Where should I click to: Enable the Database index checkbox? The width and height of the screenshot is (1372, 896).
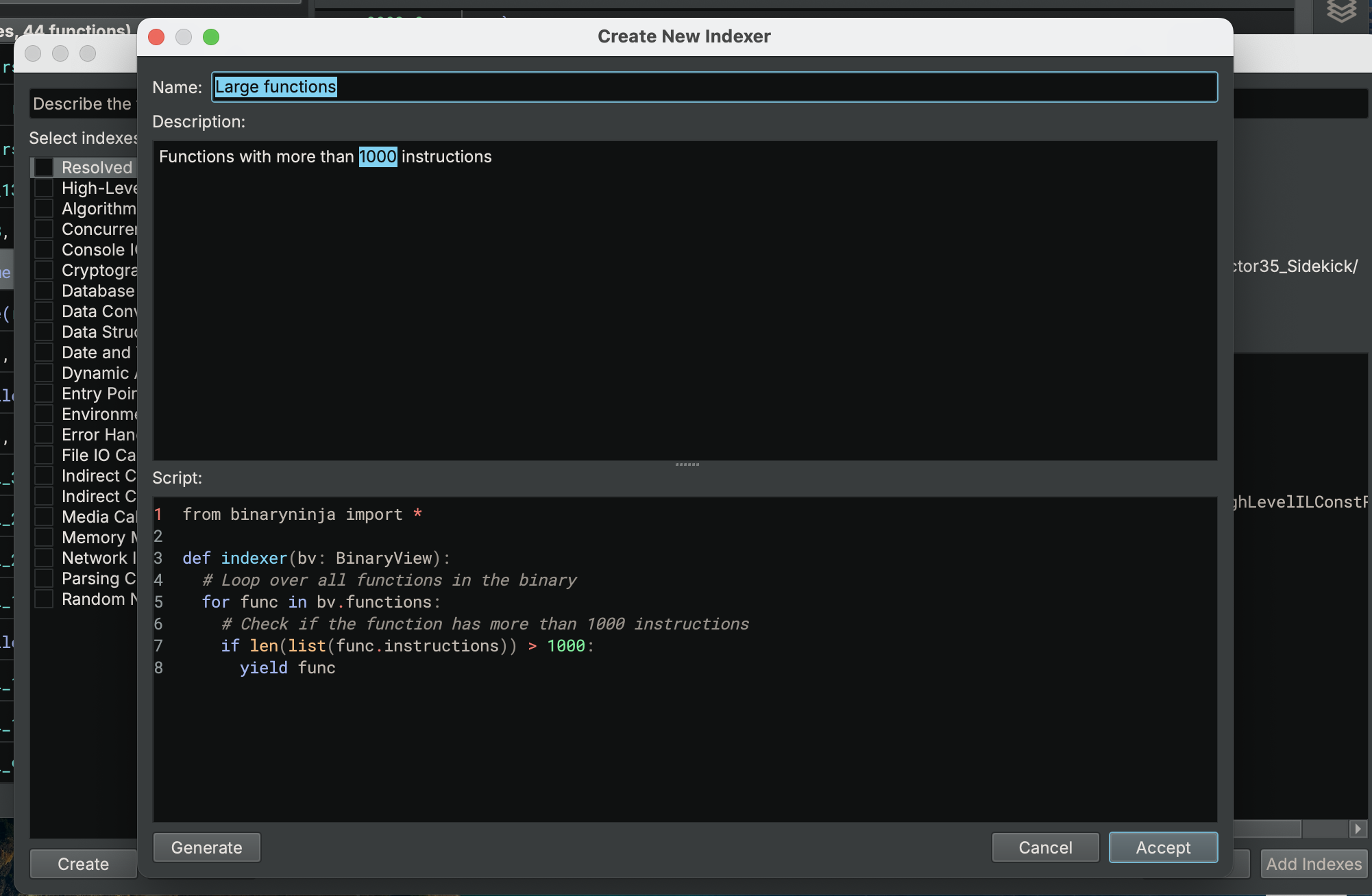point(44,290)
